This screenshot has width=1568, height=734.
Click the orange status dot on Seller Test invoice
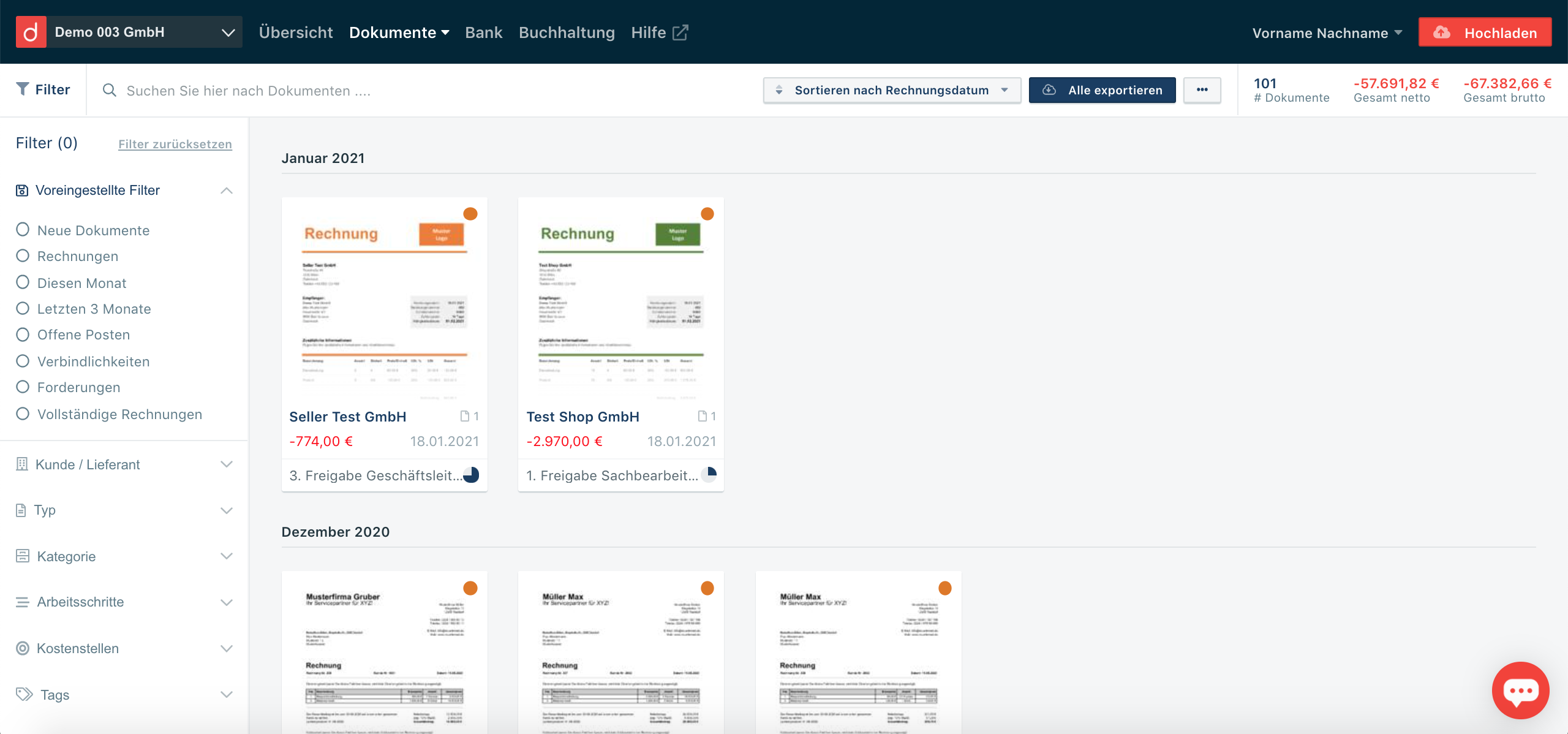(x=470, y=214)
